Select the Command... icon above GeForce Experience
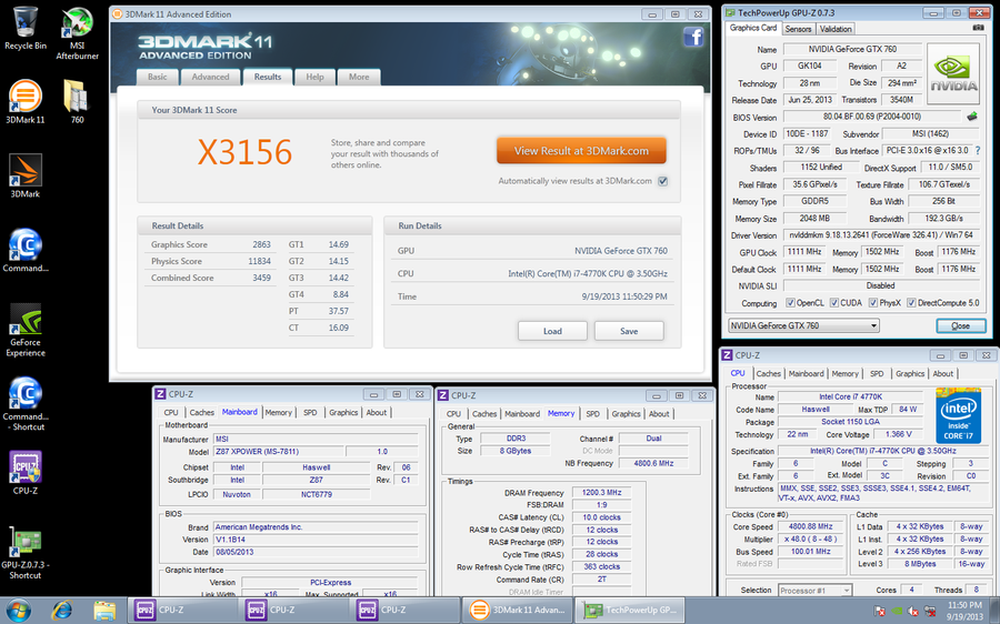This screenshot has width=1000, height=624. point(26,250)
